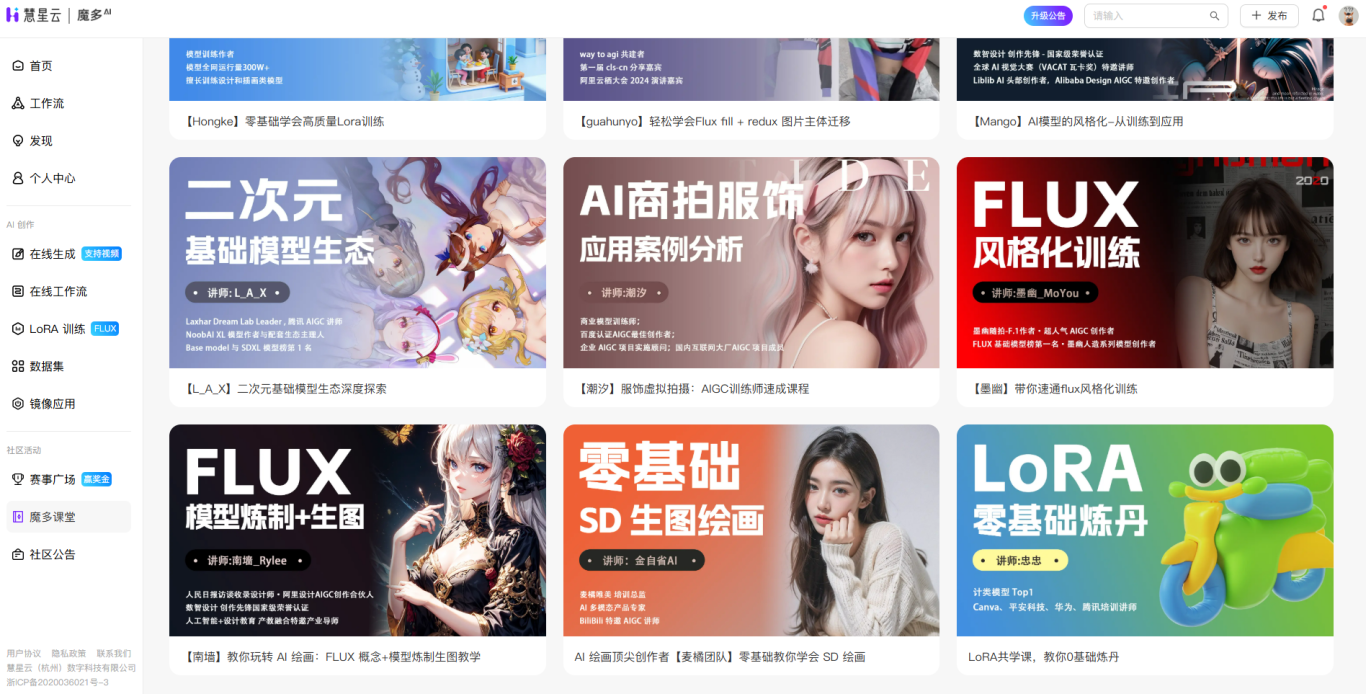The height and width of the screenshot is (694, 1366).
Task: Click the 首页 sidebar icon
Action: (17, 66)
